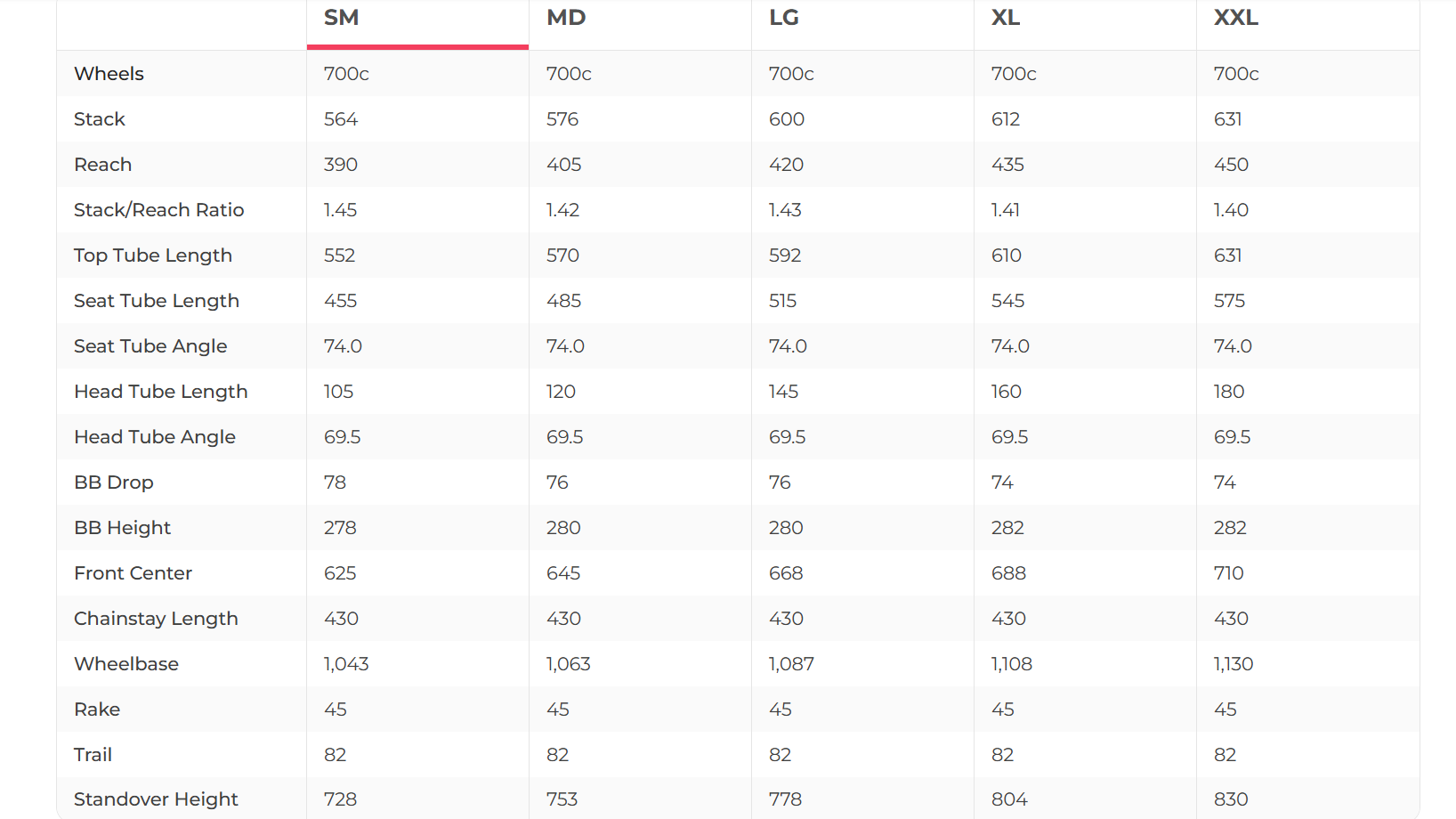Click the Wheels row label
Viewport: 1456px width, 819px height.
coord(109,74)
